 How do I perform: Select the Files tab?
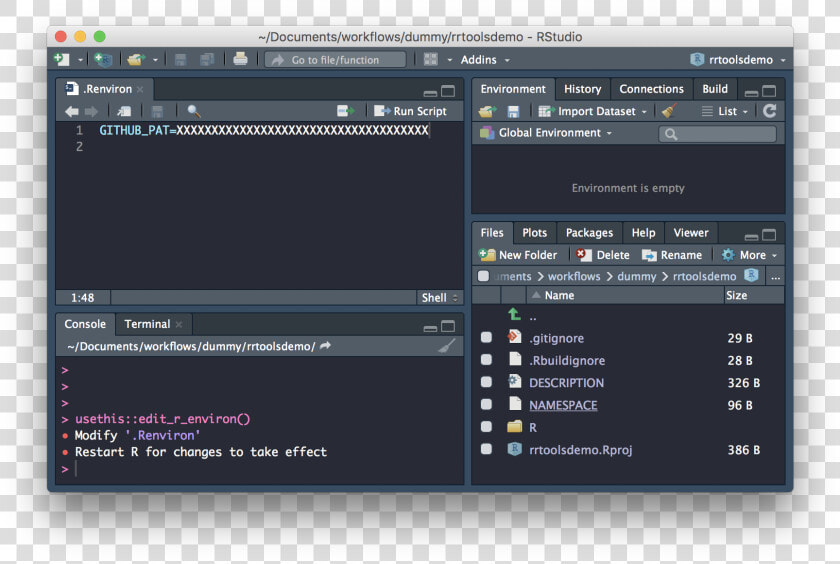[492, 233]
